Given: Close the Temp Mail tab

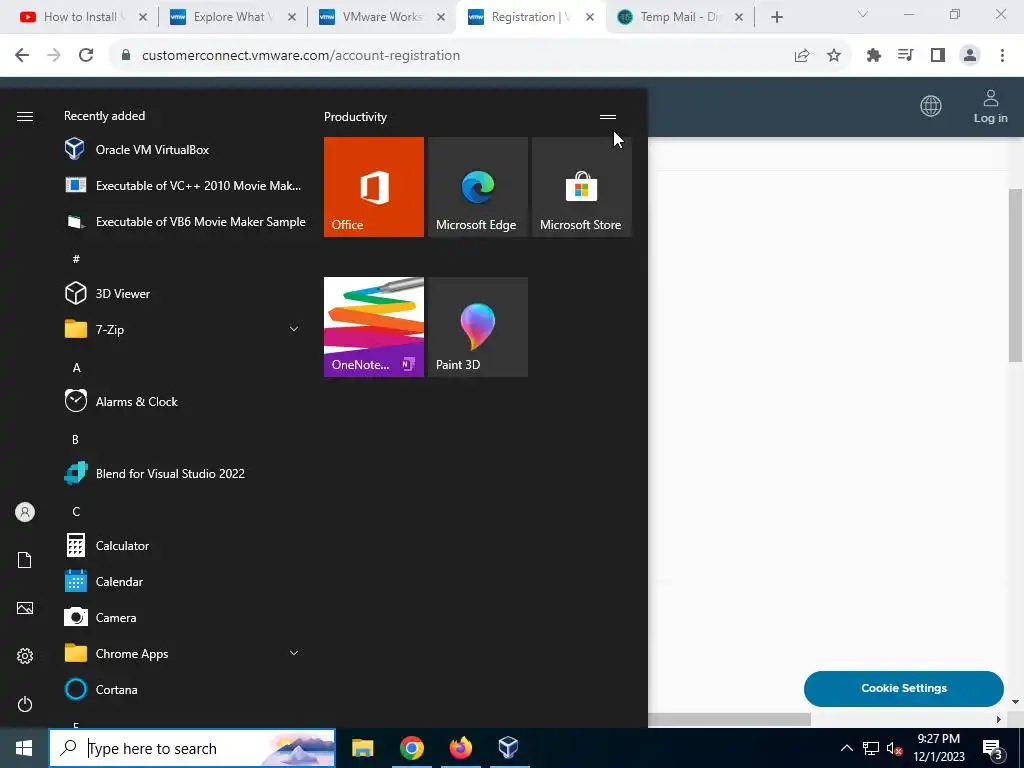Looking at the screenshot, I should tap(739, 17).
